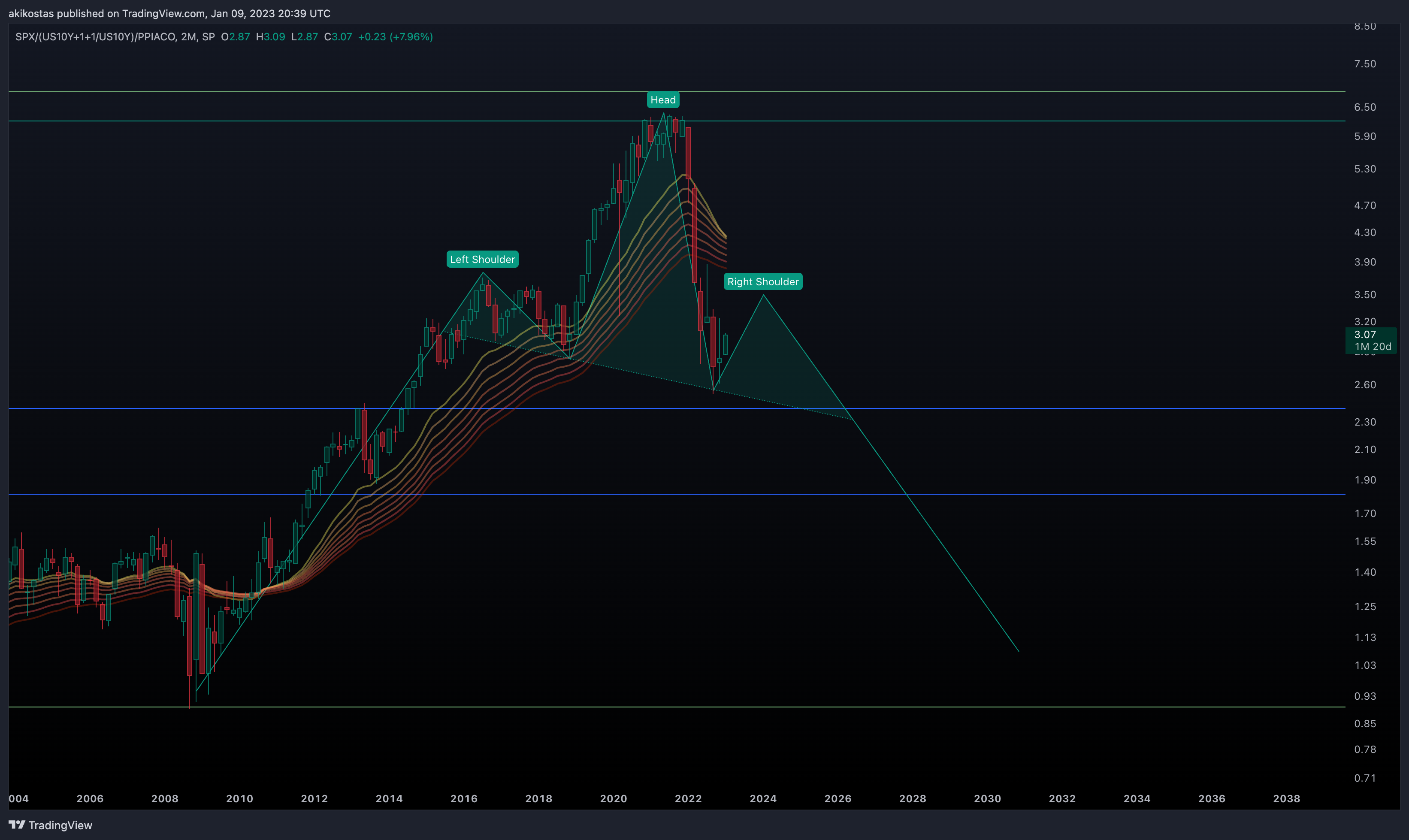The width and height of the screenshot is (1409, 840).
Task: Click the 2.60 price scale label
Action: [x=1365, y=384]
